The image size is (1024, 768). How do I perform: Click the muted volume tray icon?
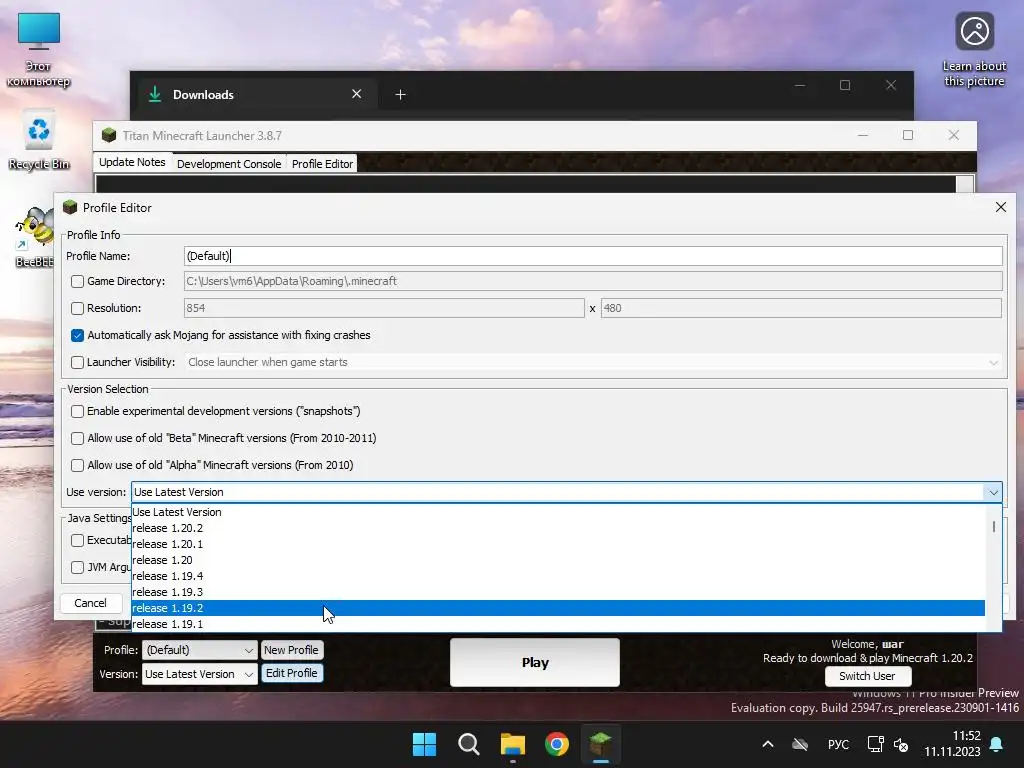[901, 744]
